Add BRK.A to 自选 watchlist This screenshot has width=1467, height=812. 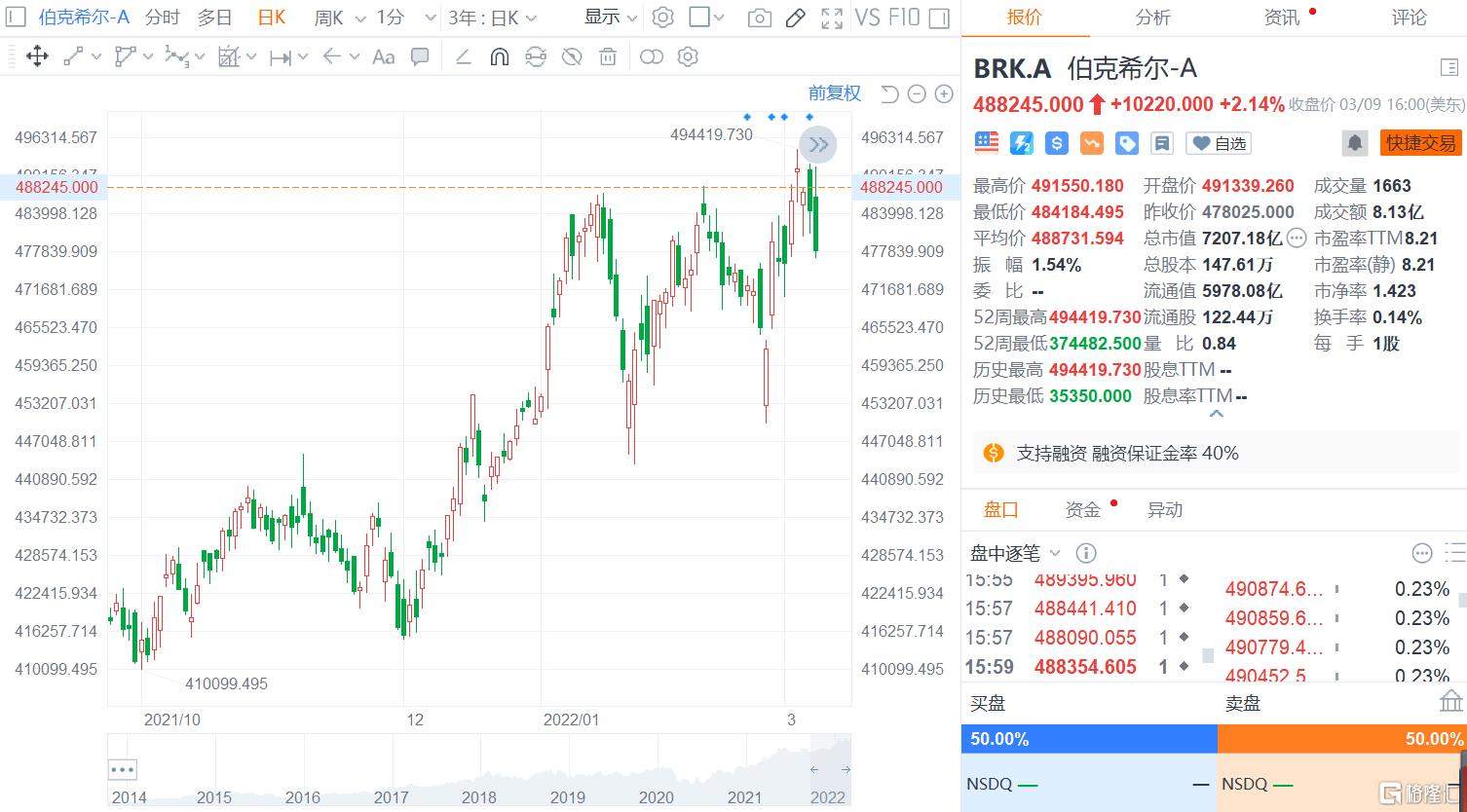[1217, 143]
